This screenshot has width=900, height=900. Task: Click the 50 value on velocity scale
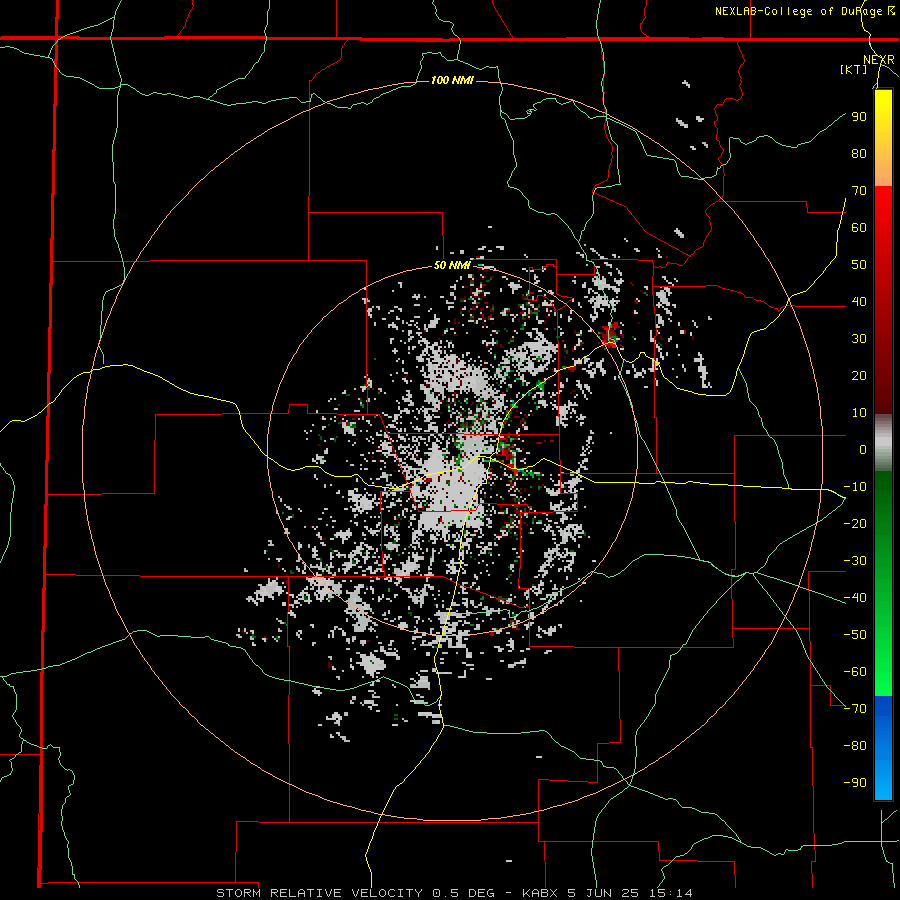tap(859, 265)
